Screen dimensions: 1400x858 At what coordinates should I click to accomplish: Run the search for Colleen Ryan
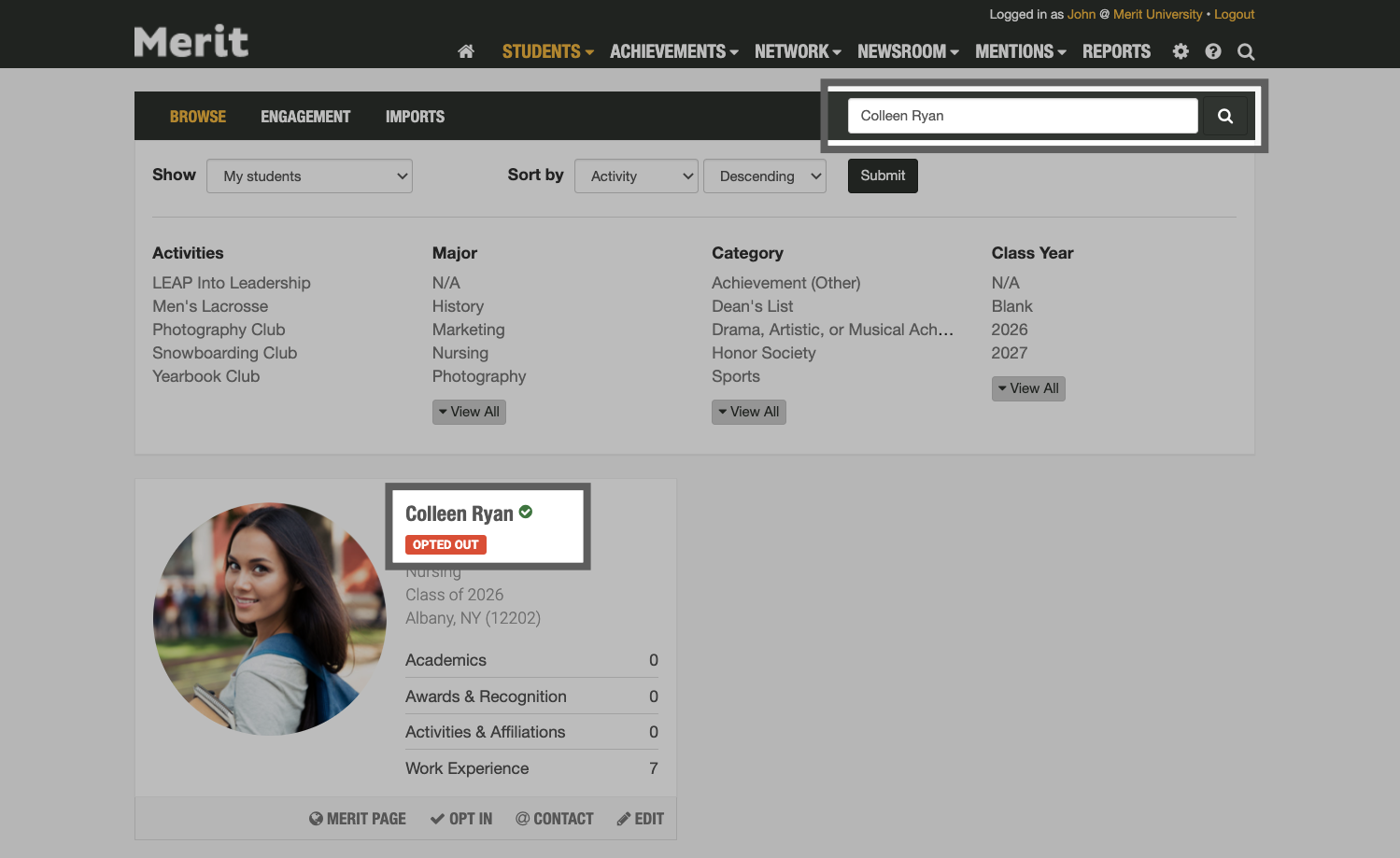tap(1224, 115)
